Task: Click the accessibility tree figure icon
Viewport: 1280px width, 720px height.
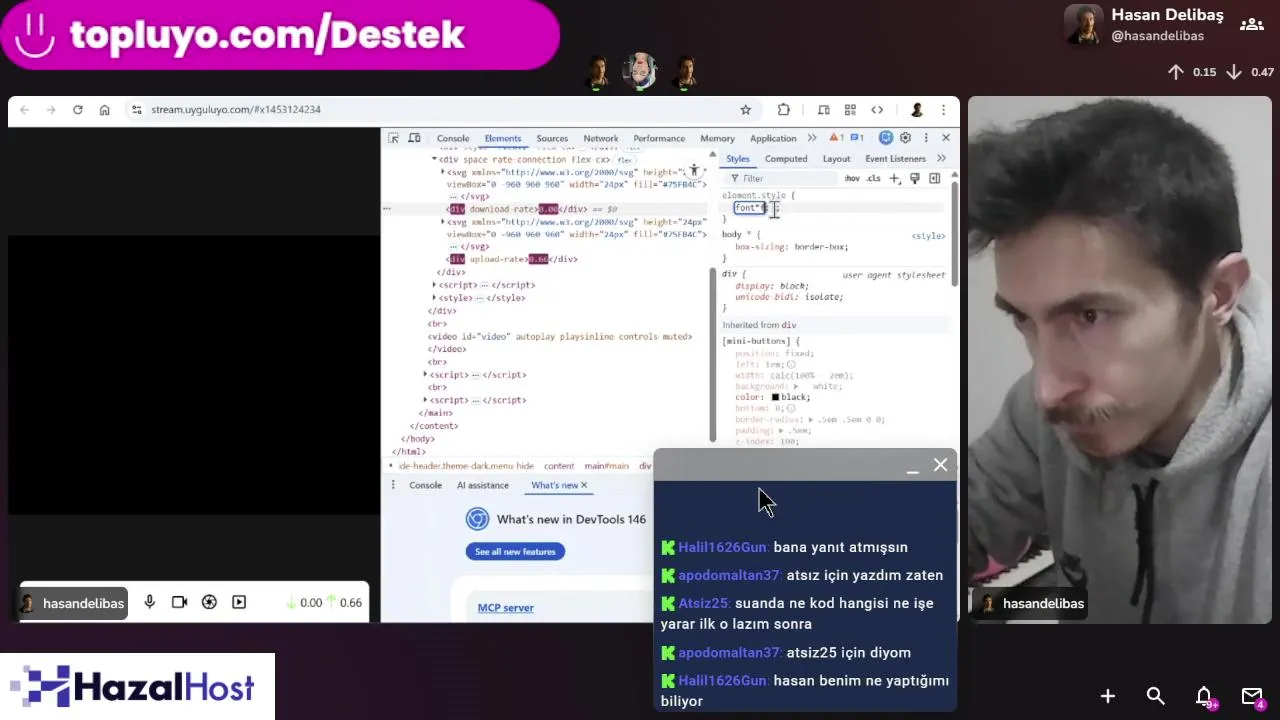Action: [695, 172]
